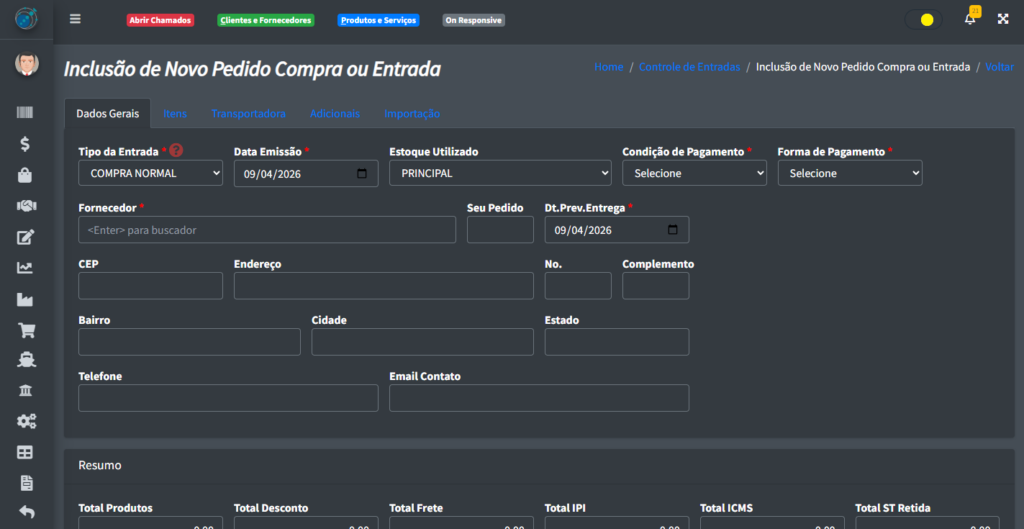This screenshot has height=529, width=1024.
Task: Expand the Forma de Pagamento dropdown
Action: pyautogui.click(x=849, y=173)
